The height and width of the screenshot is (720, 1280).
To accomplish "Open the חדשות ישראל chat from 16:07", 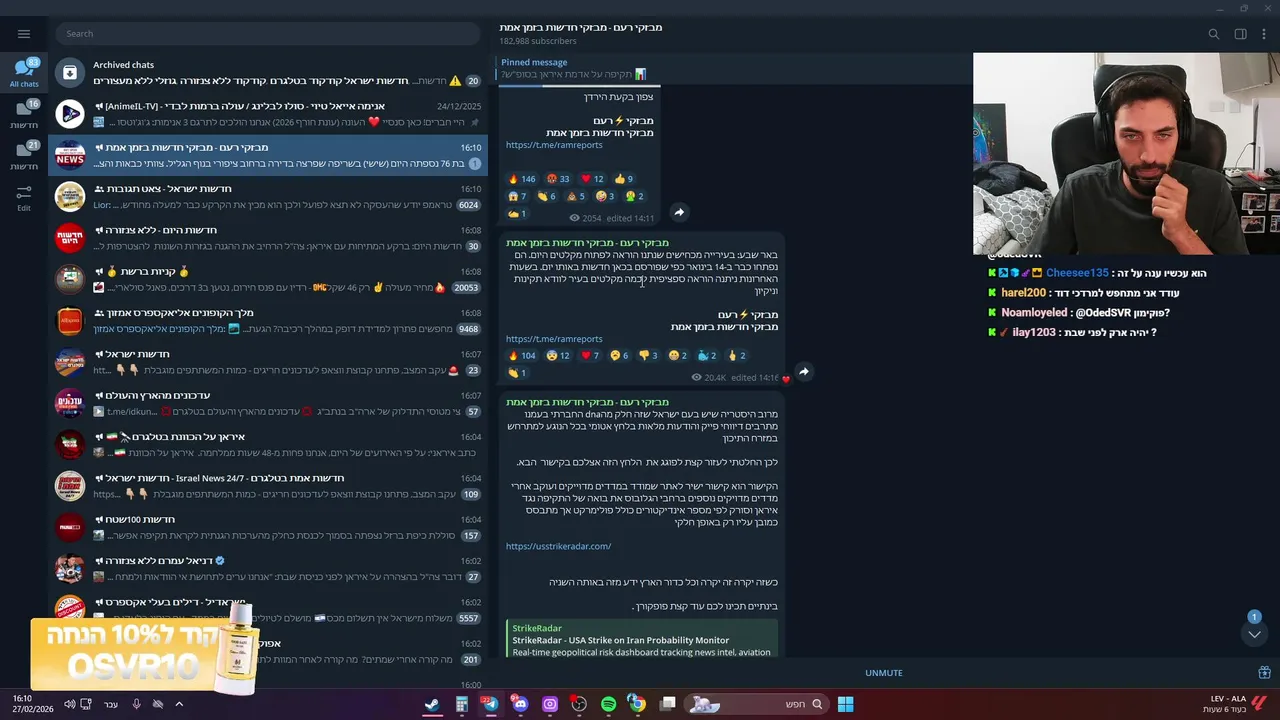I will (x=268, y=362).
